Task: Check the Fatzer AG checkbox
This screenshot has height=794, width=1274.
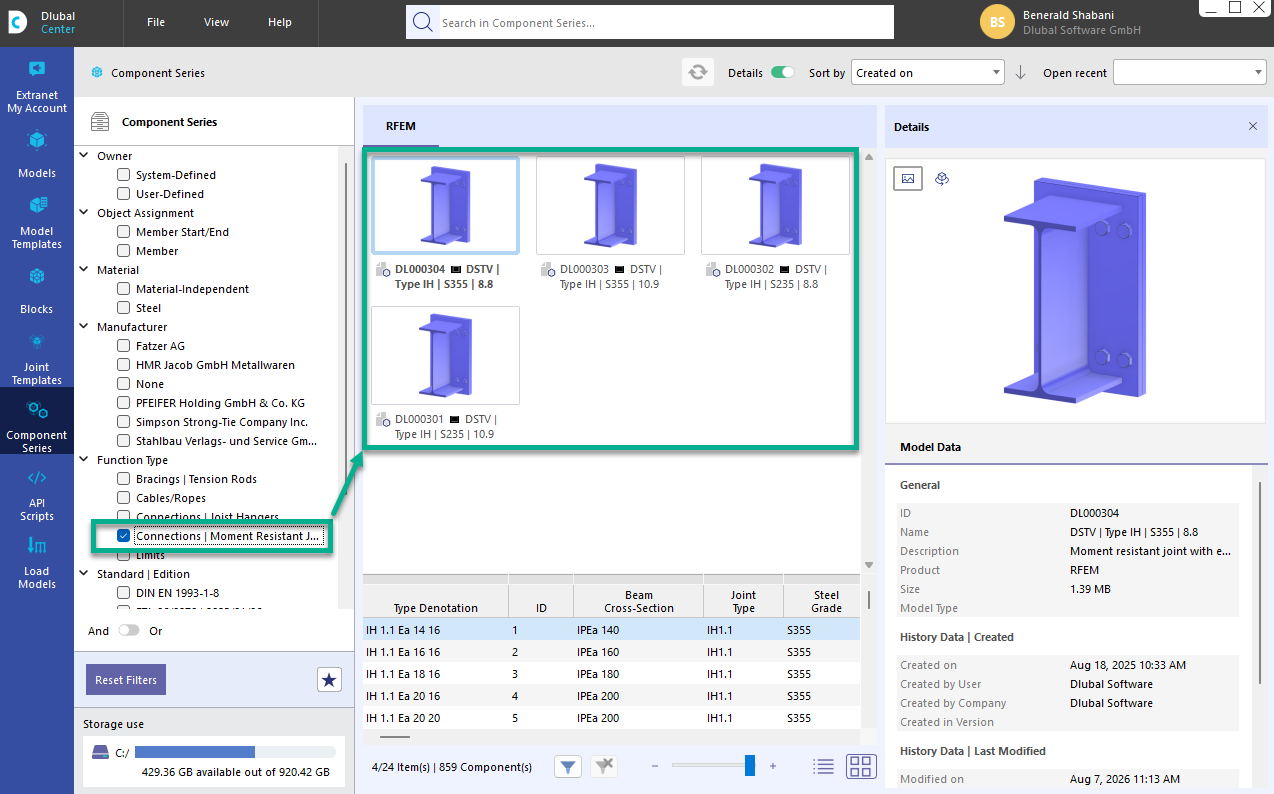Action: (x=124, y=346)
